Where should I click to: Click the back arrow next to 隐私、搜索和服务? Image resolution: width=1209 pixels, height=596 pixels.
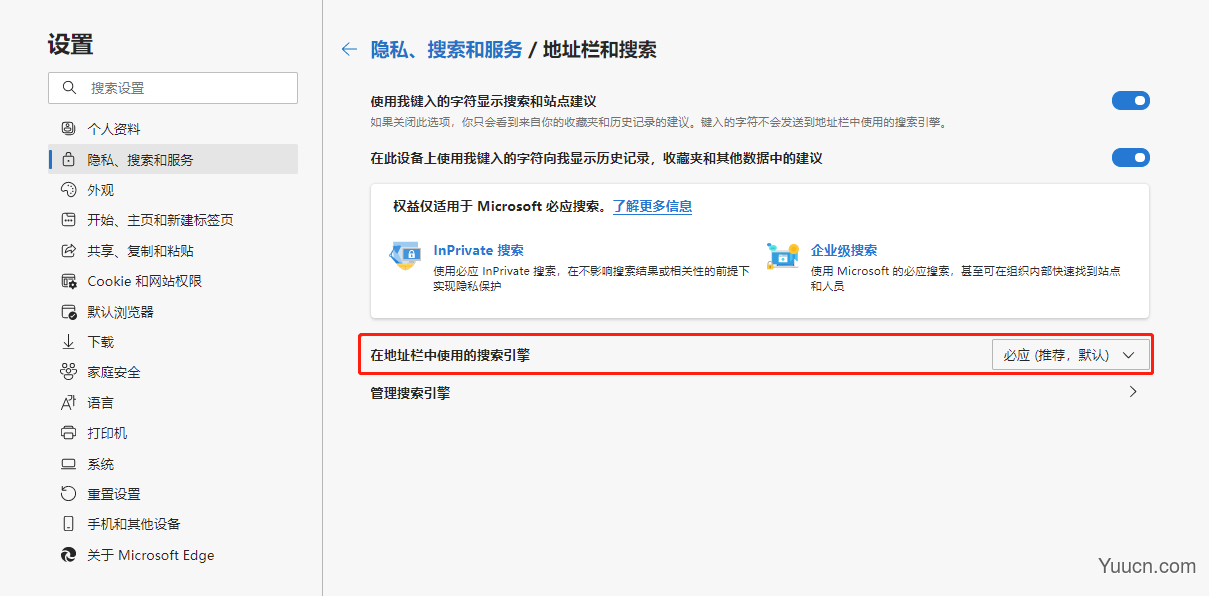point(349,49)
